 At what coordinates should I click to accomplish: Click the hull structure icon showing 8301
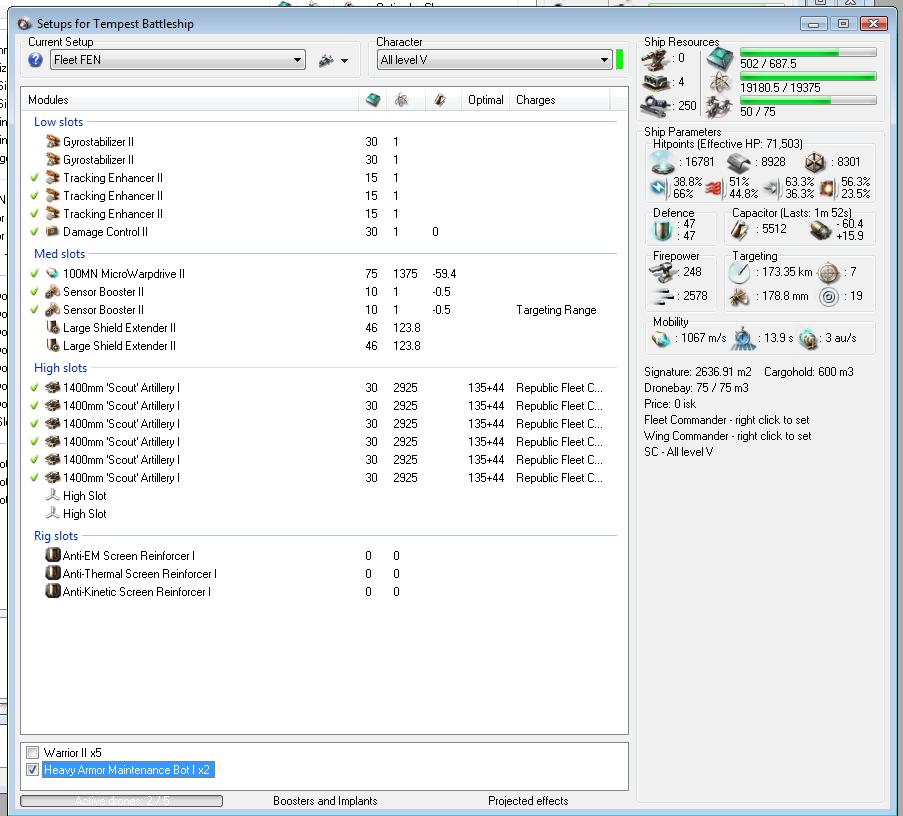(815, 162)
